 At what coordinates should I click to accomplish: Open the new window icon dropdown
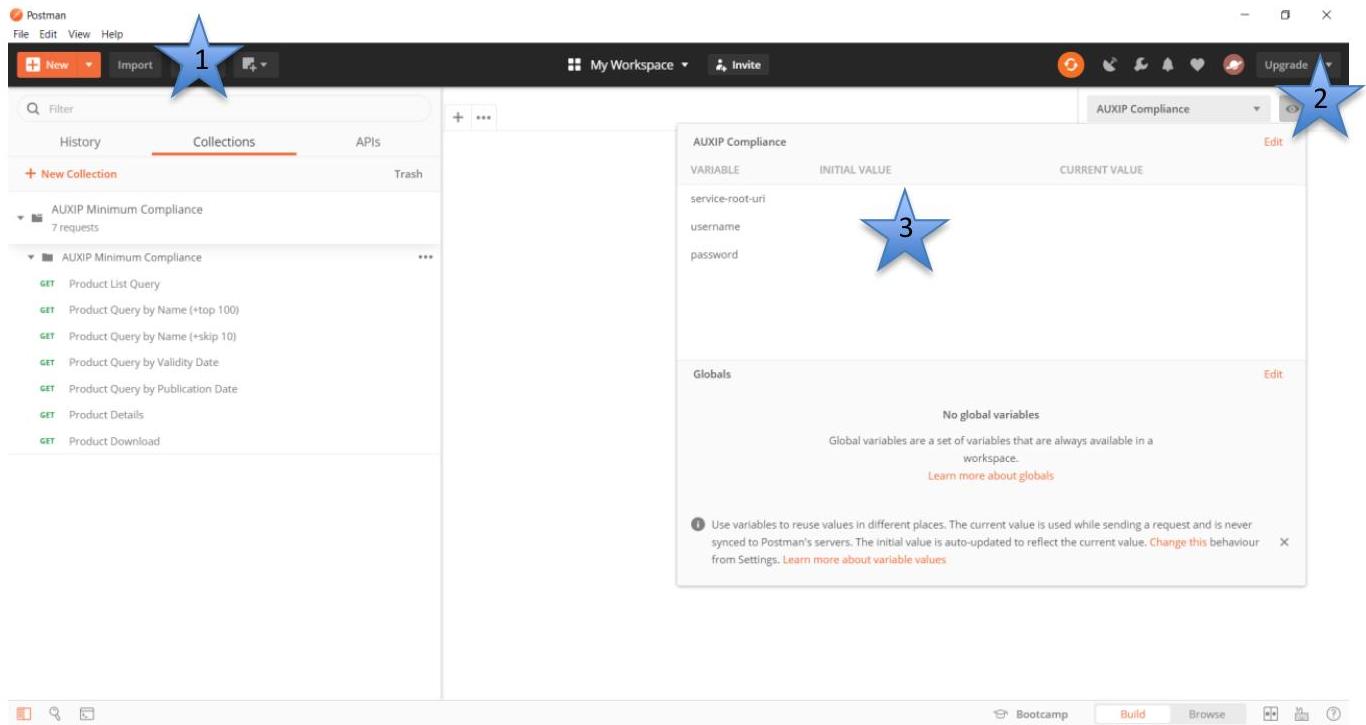[256, 65]
